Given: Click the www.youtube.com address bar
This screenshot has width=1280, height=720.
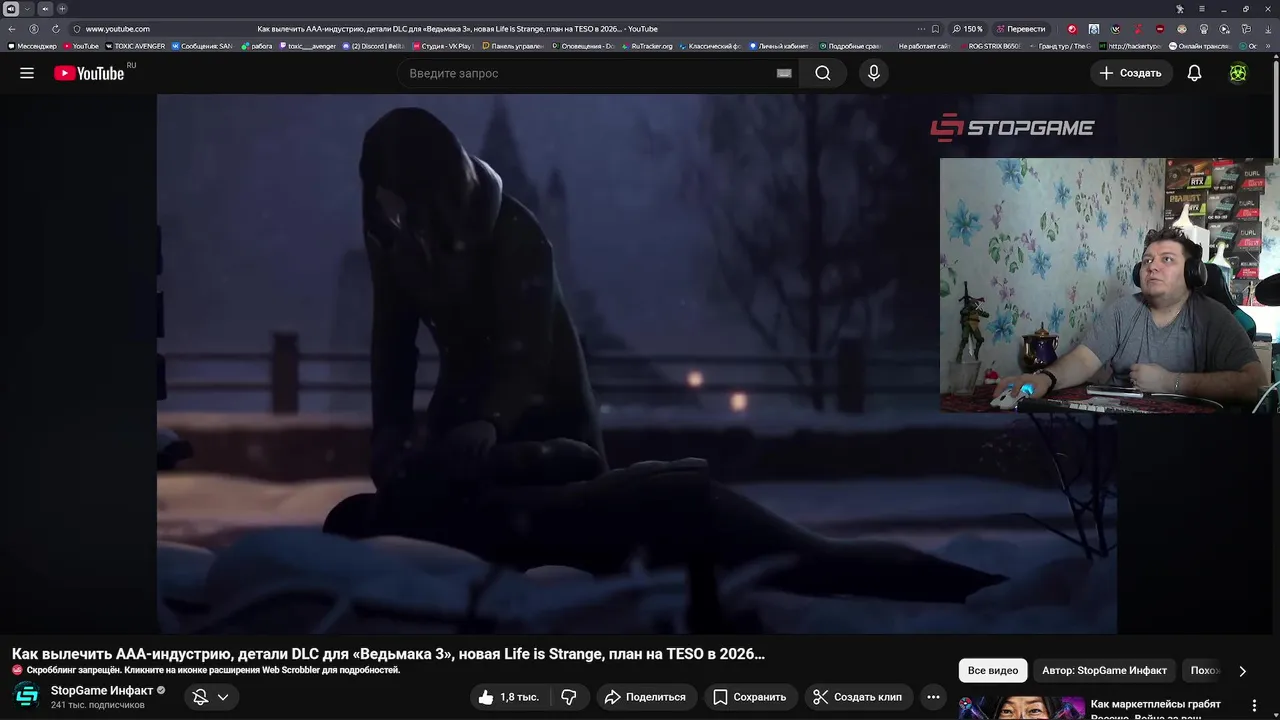Looking at the screenshot, I should pos(118,29).
